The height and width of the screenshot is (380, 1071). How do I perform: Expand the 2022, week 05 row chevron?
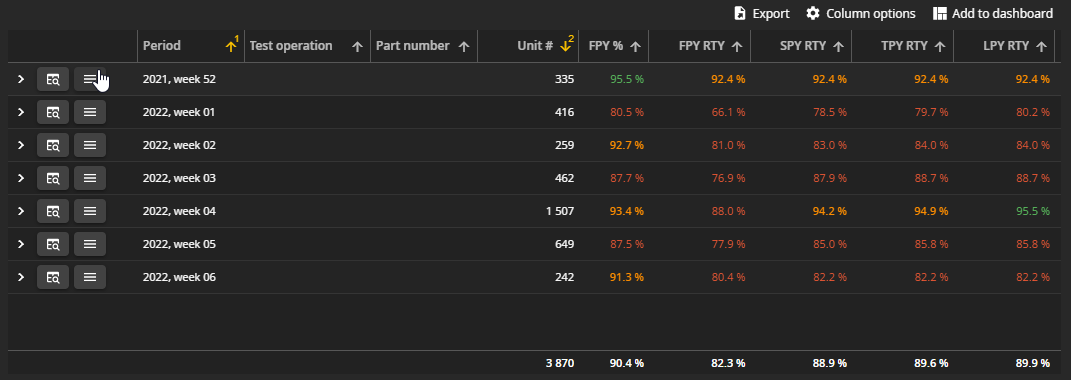[x=21, y=244]
